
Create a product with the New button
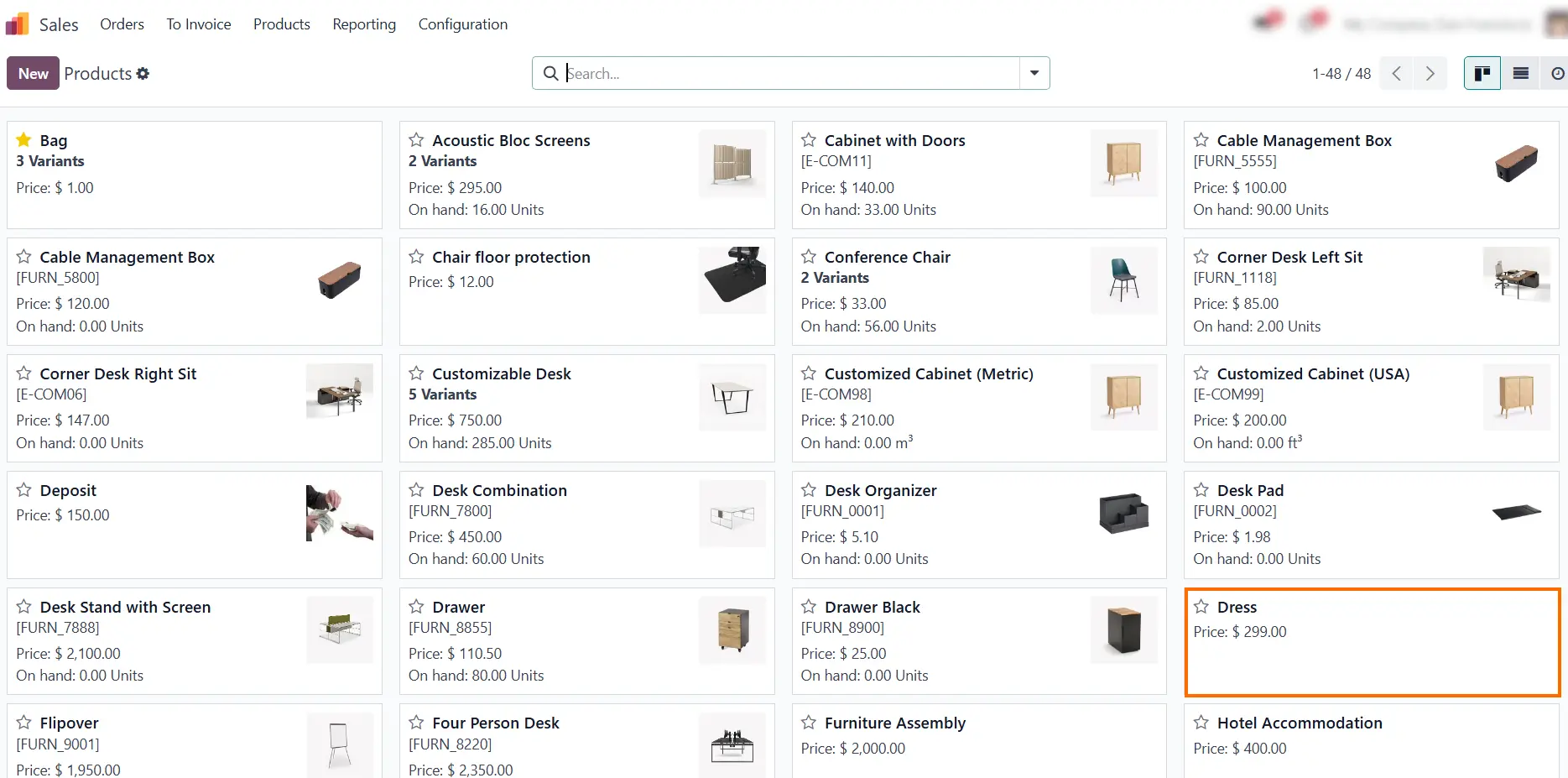point(32,73)
